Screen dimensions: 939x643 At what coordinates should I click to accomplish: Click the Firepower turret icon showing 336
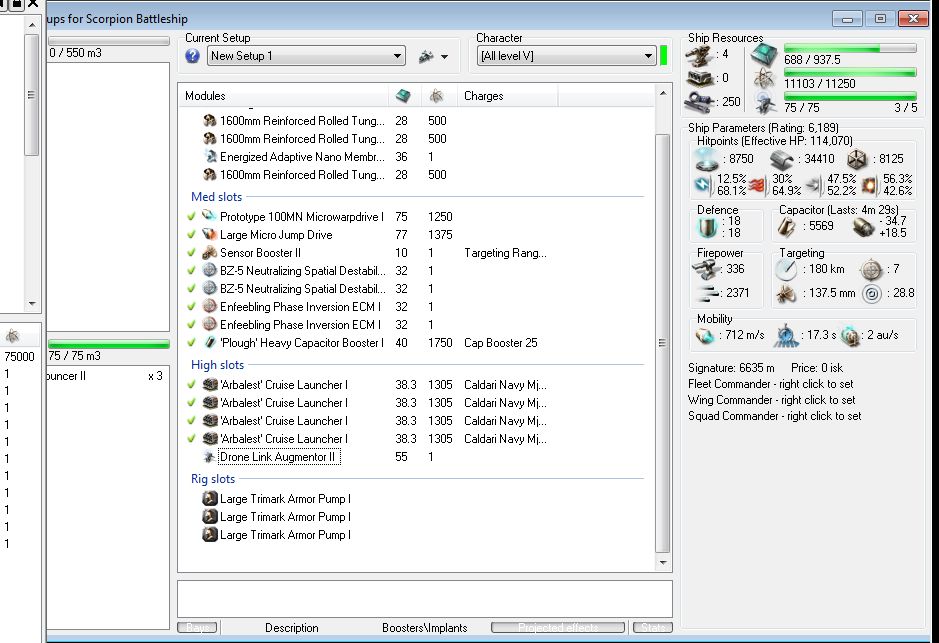tap(705, 269)
